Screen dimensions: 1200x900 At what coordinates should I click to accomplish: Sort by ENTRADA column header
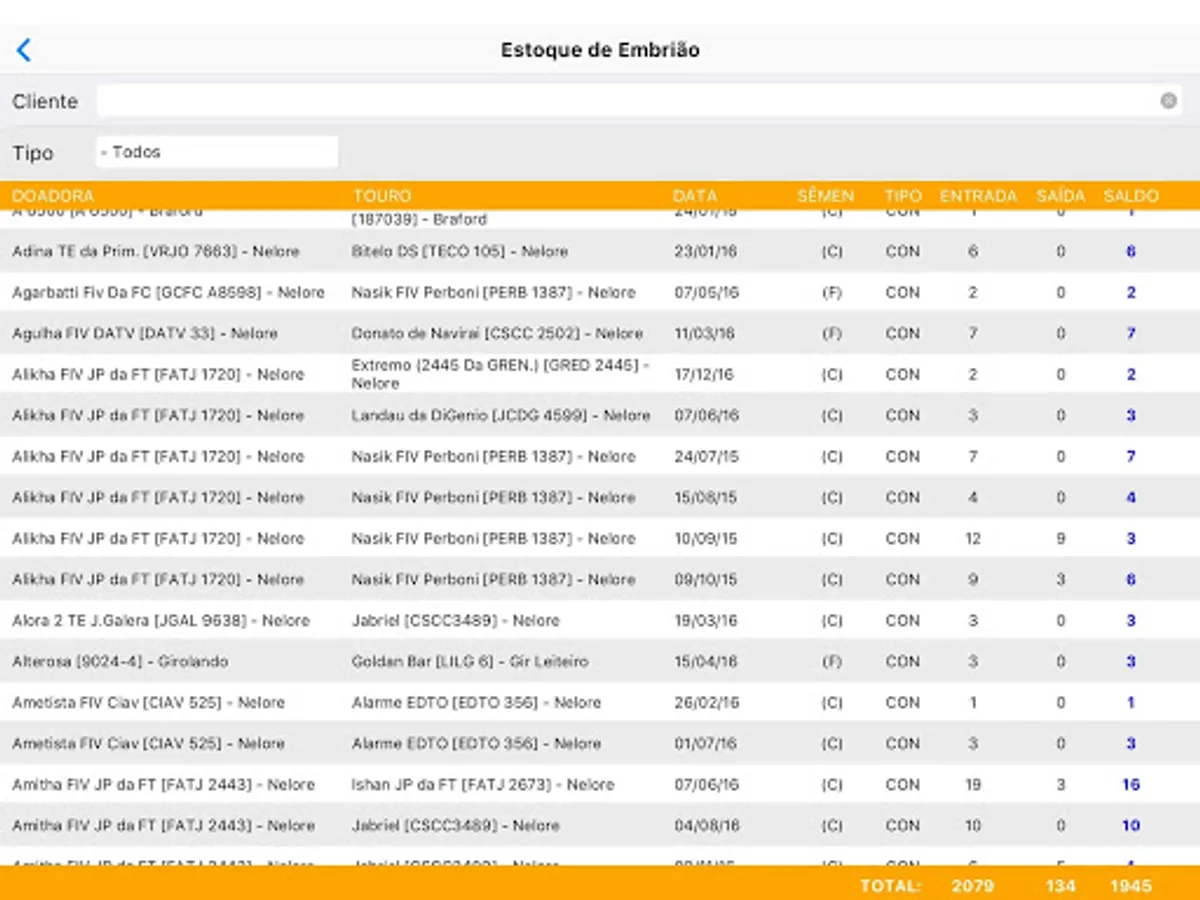point(978,196)
